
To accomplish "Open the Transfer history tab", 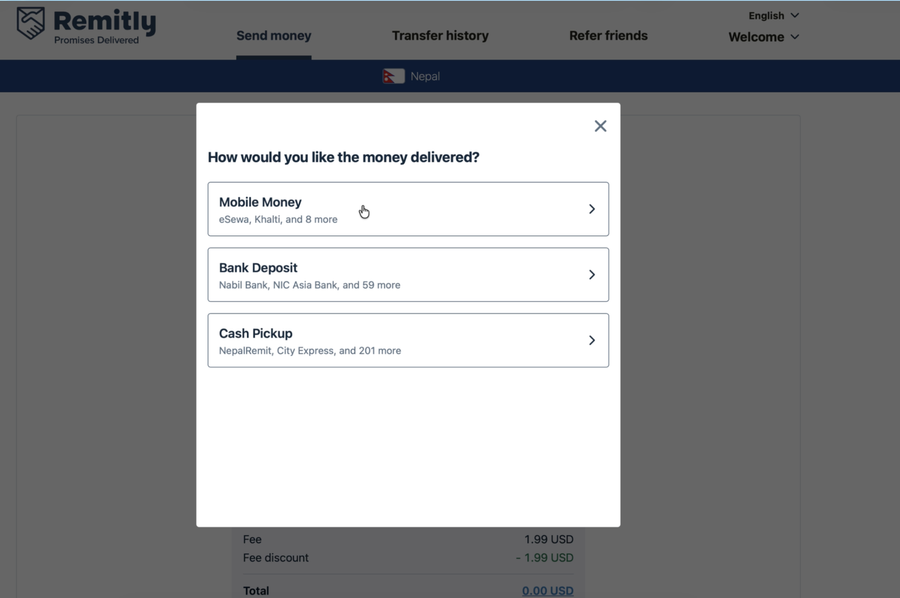I will tap(440, 36).
